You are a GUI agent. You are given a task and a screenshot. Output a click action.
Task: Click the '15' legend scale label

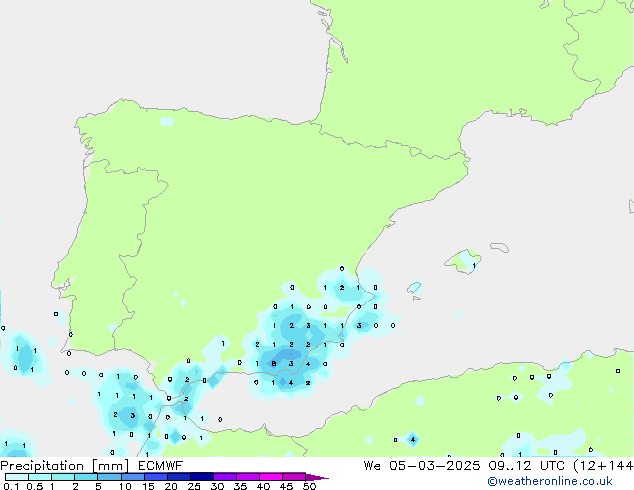tap(148, 486)
